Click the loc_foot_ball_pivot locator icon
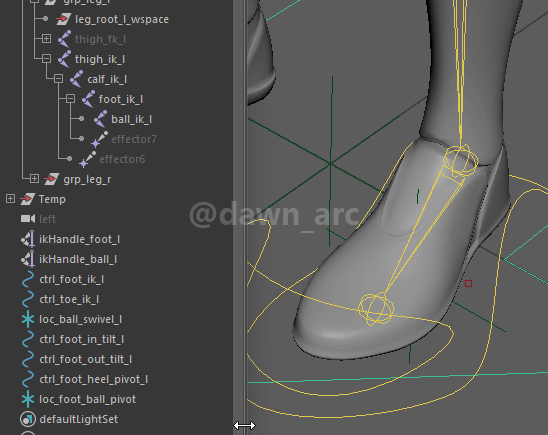Screen dimensions: 548x435 click(28, 399)
